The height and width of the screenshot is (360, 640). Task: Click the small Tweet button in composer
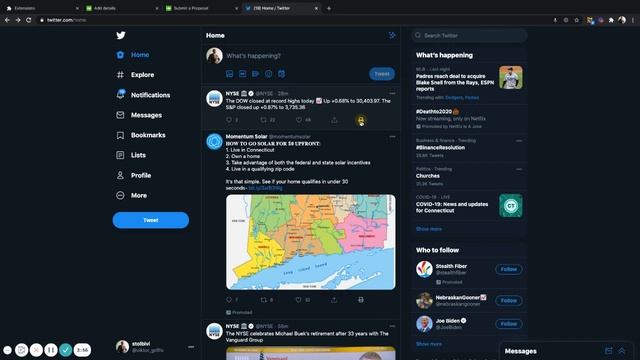[x=382, y=74]
